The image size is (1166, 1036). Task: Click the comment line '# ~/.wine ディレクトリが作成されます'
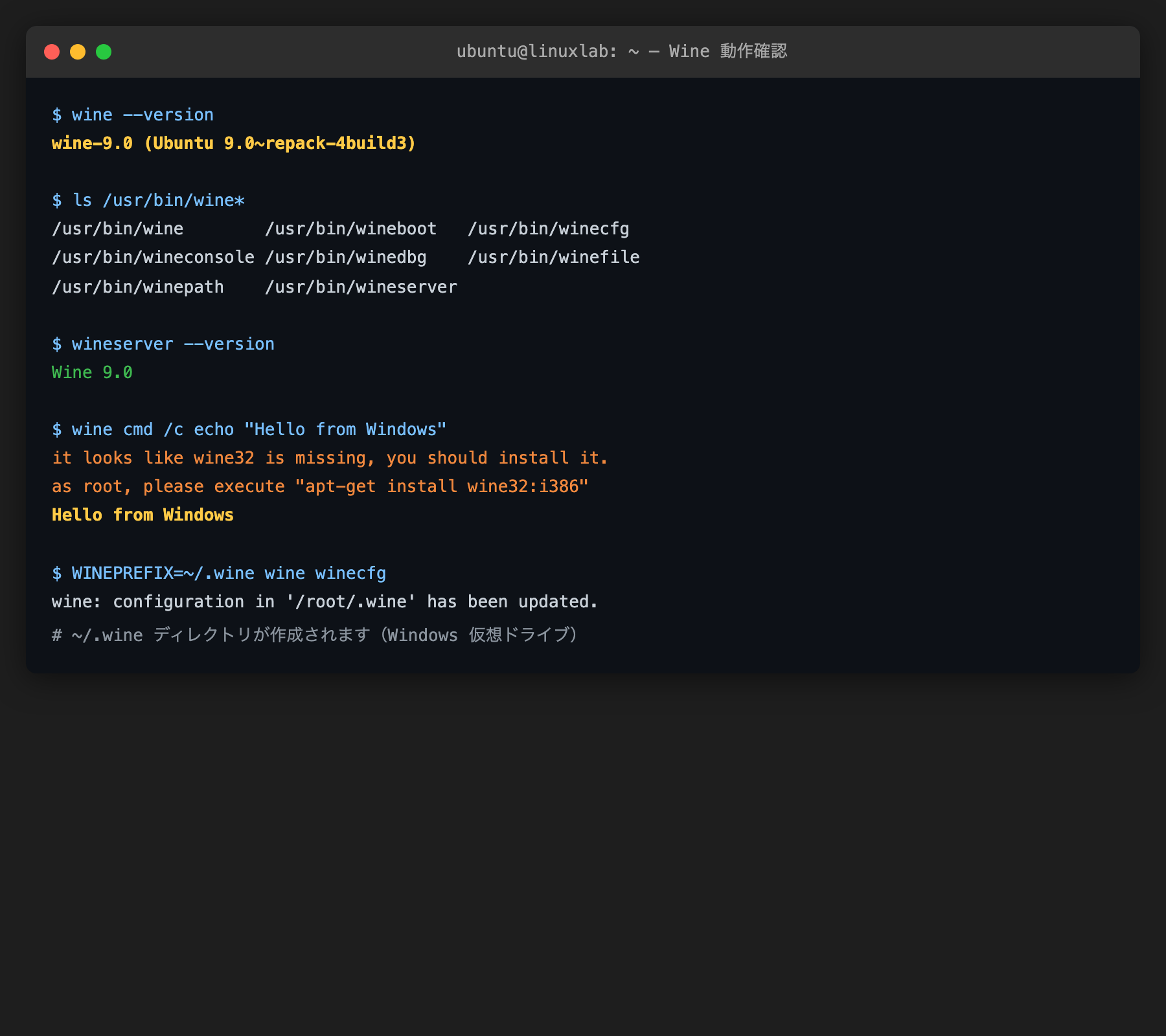tap(315, 635)
